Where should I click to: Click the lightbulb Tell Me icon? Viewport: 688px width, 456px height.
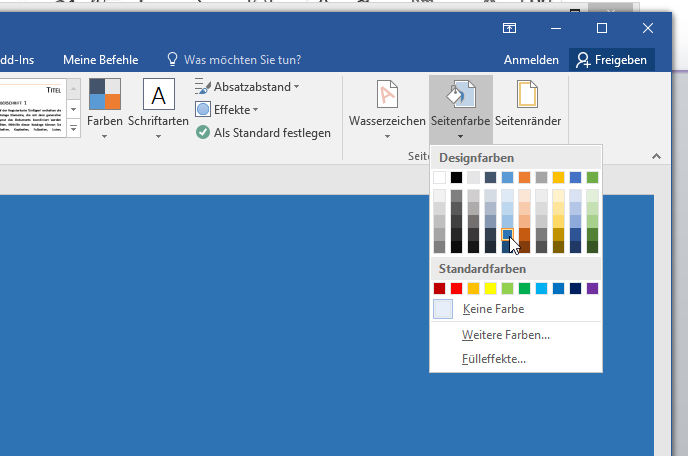(x=172, y=59)
